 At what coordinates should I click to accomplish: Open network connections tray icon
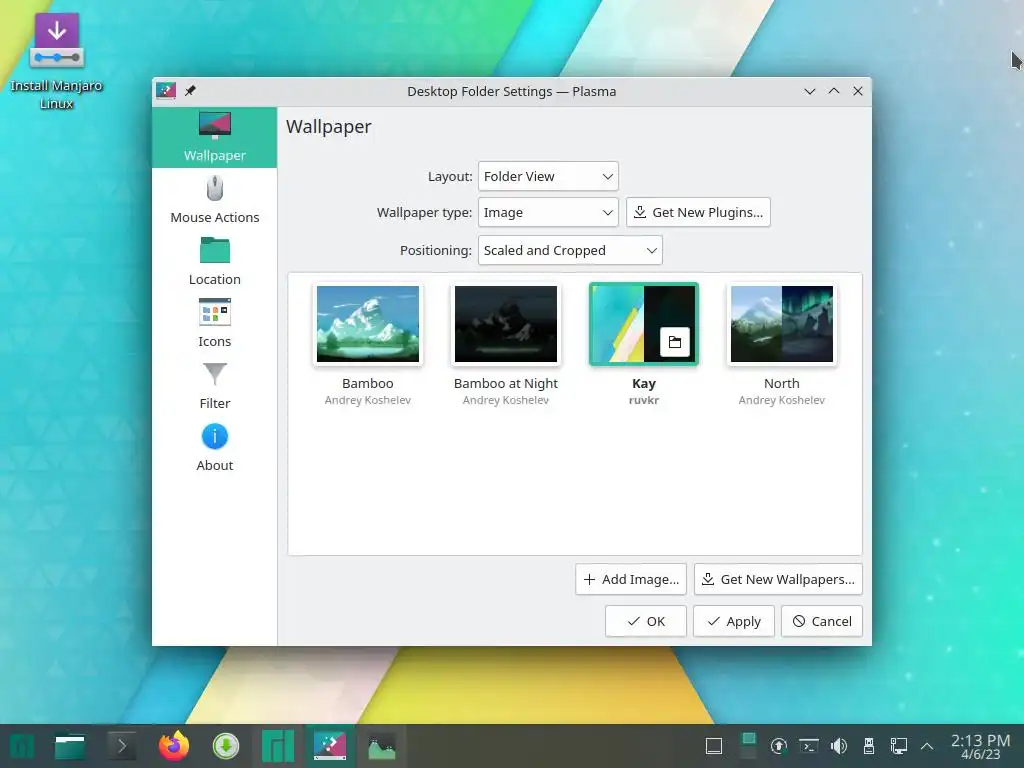click(899, 746)
